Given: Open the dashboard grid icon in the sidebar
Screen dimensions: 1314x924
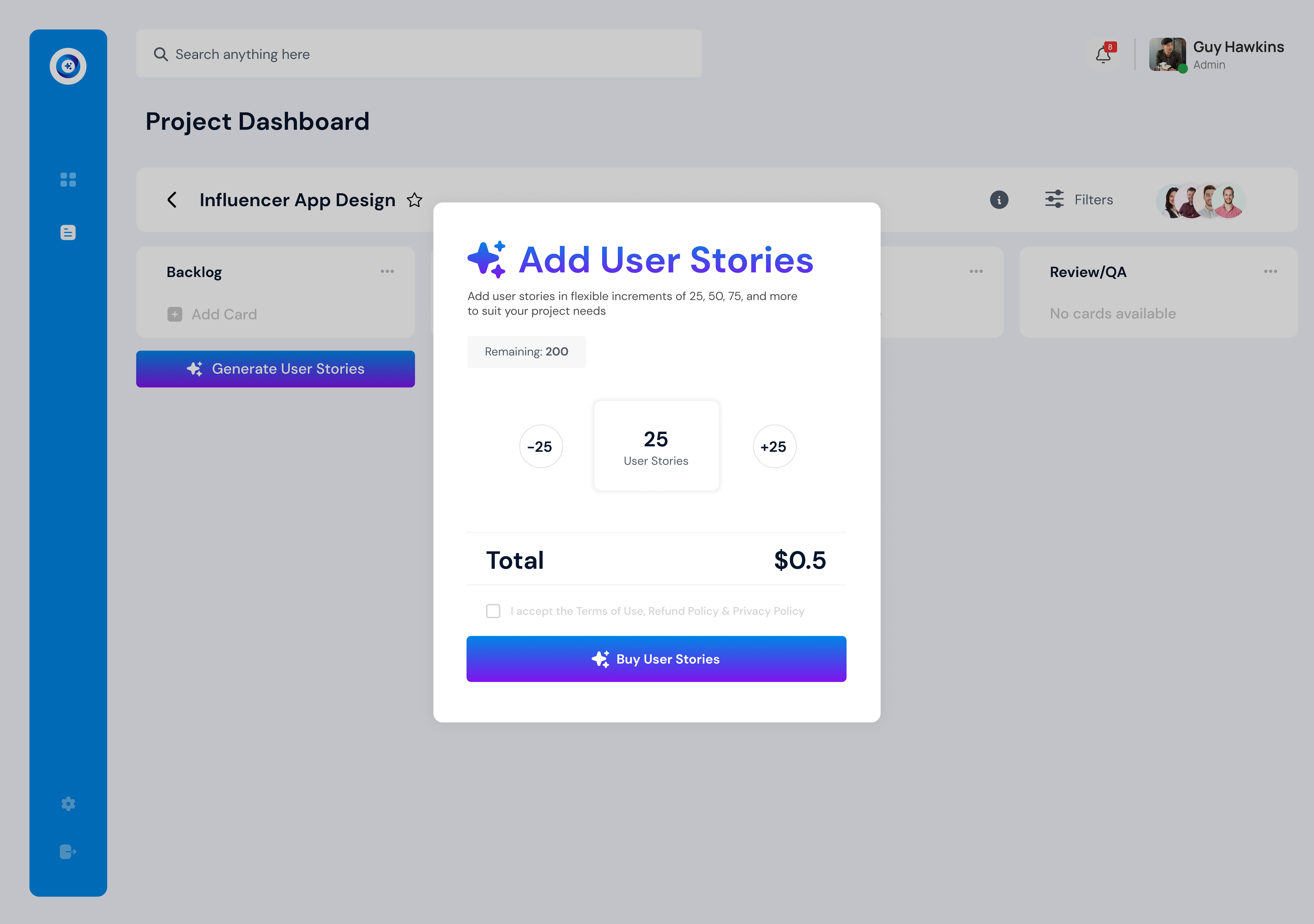Looking at the screenshot, I should pyautogui.click(x=68, y=180).
